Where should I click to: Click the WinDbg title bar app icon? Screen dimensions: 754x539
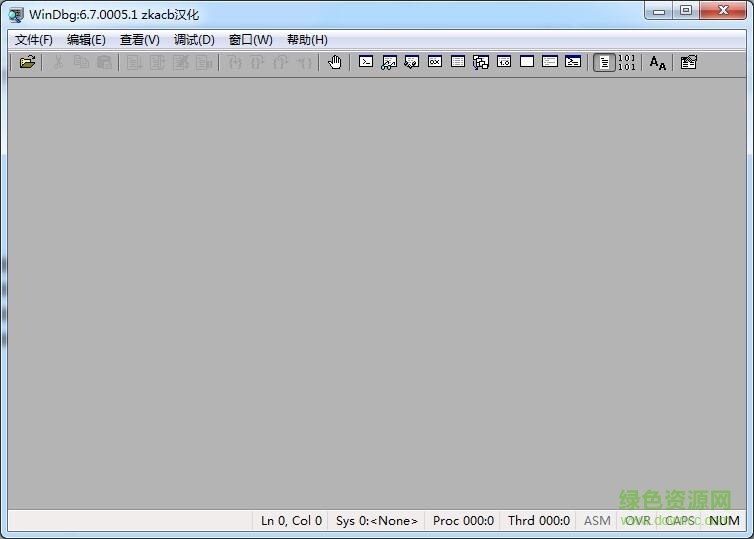tap(15, 15)
